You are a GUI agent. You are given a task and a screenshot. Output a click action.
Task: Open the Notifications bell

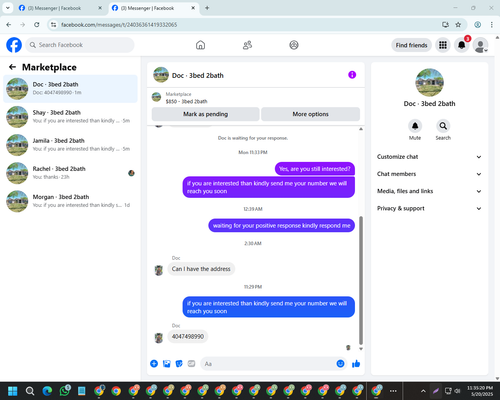pos(462,45)
